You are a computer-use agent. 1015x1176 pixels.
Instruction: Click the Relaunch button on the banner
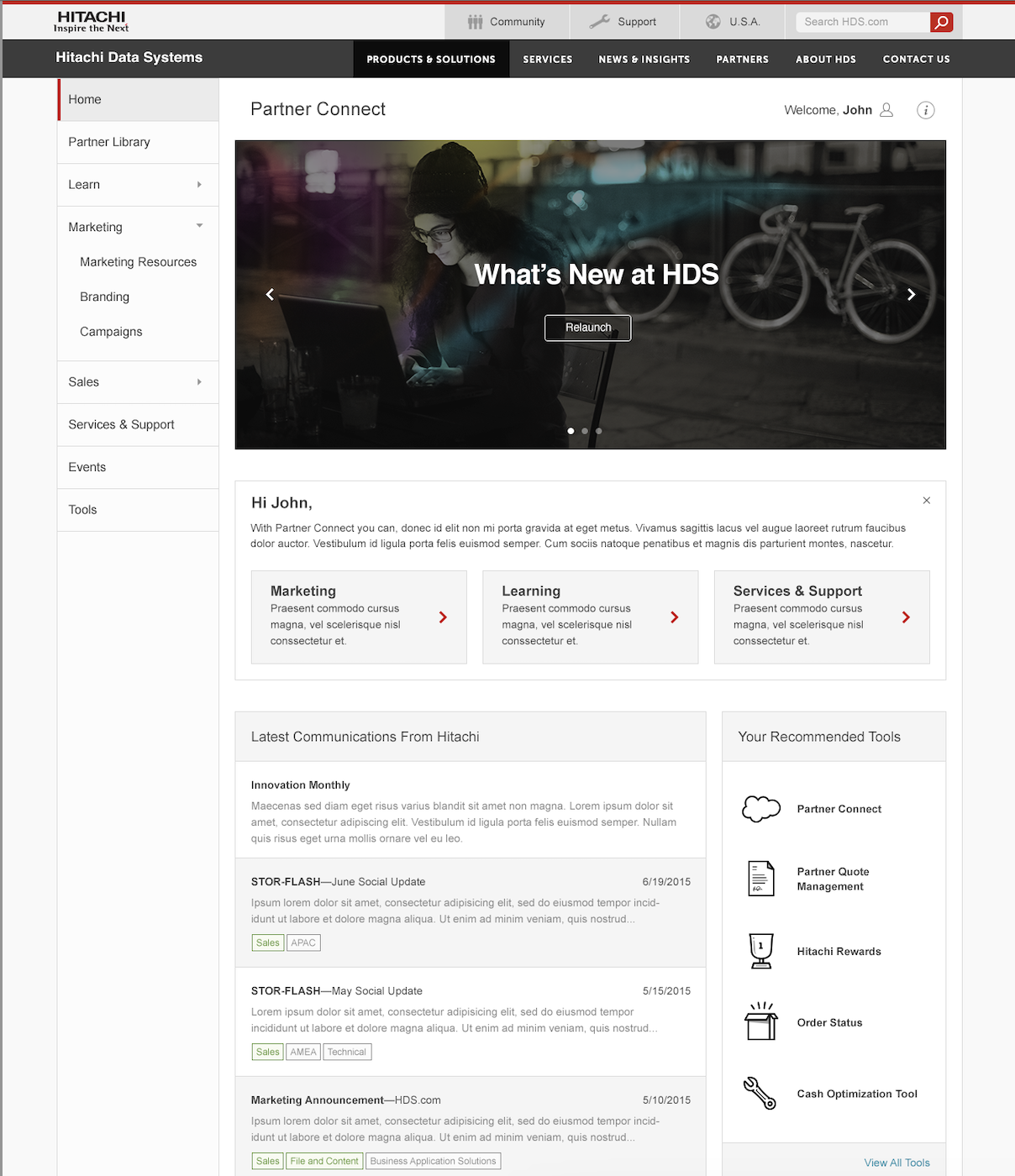coord(587,328)
